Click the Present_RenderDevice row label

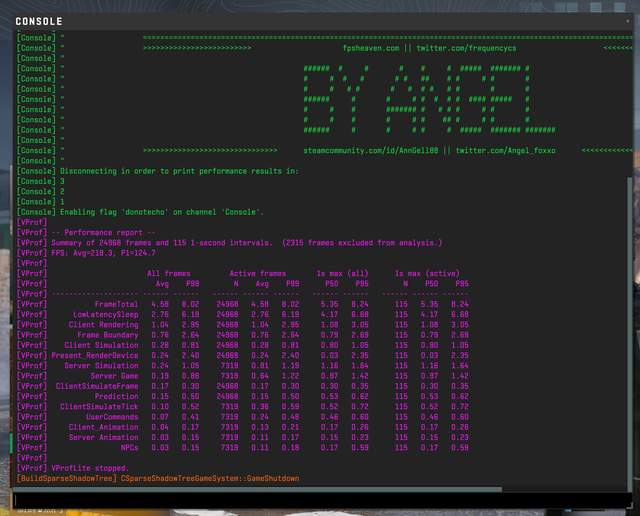pyautogui.click(x=95, y=355)
